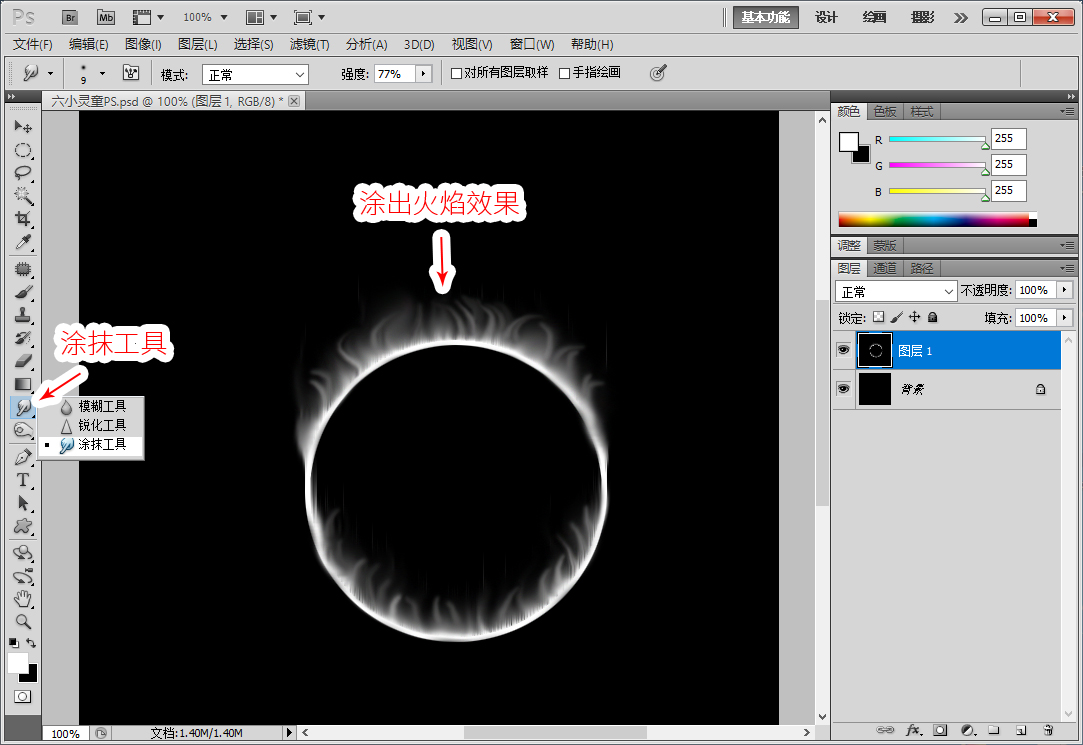Select the 绘画 workspace

tap(874, 17)
